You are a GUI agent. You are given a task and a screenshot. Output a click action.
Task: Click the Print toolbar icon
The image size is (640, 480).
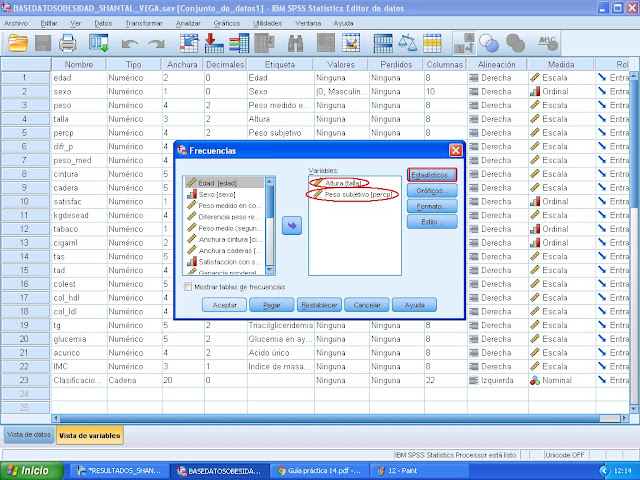coord(68,43)
